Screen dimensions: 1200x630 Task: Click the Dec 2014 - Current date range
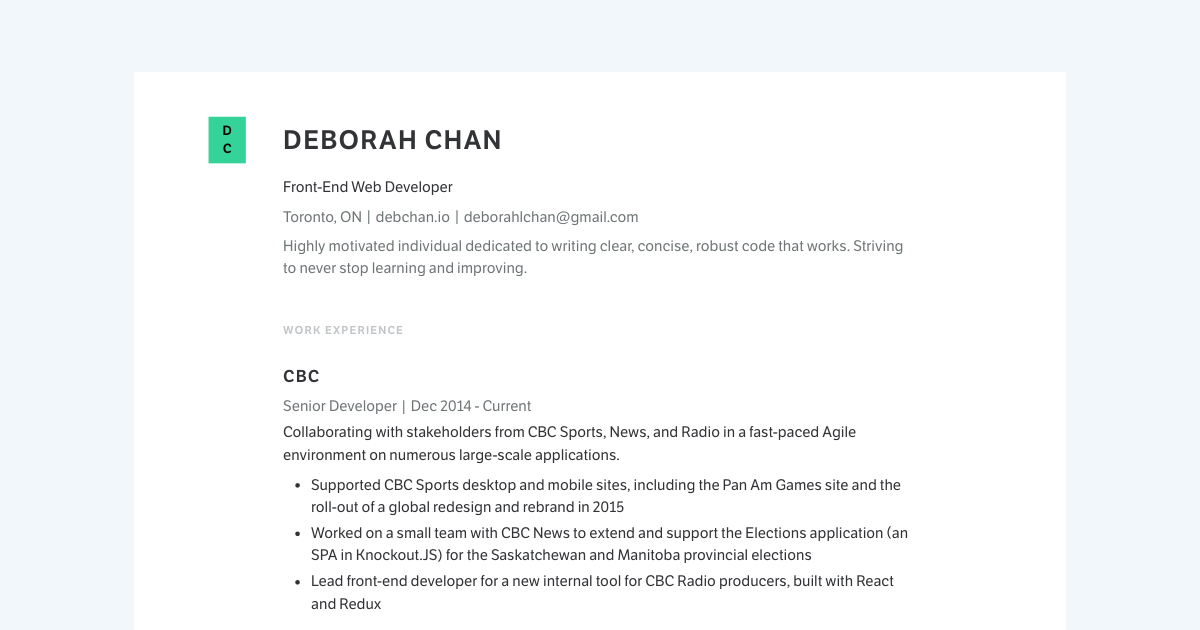pos(471,406)
